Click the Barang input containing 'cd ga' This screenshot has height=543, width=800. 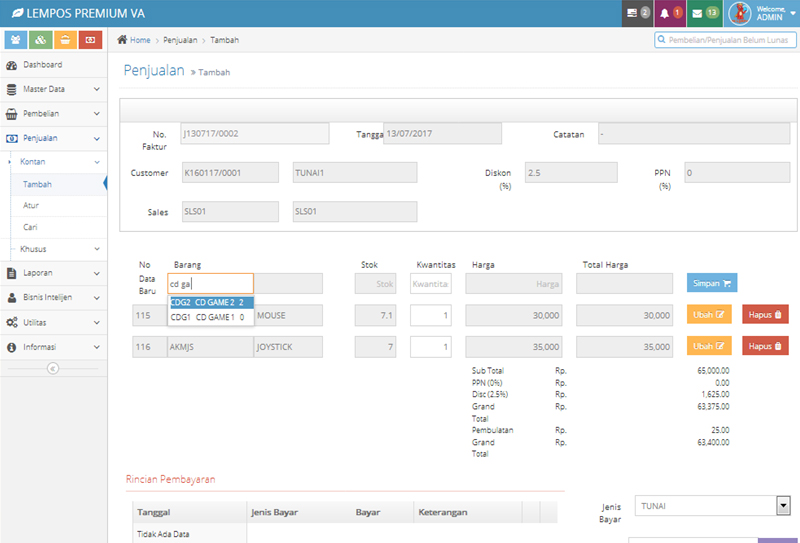[211, 284]
